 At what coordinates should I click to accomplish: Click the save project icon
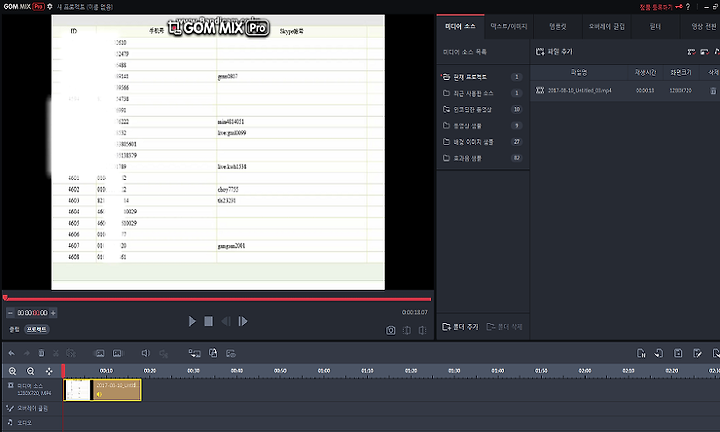click(678, 353)
